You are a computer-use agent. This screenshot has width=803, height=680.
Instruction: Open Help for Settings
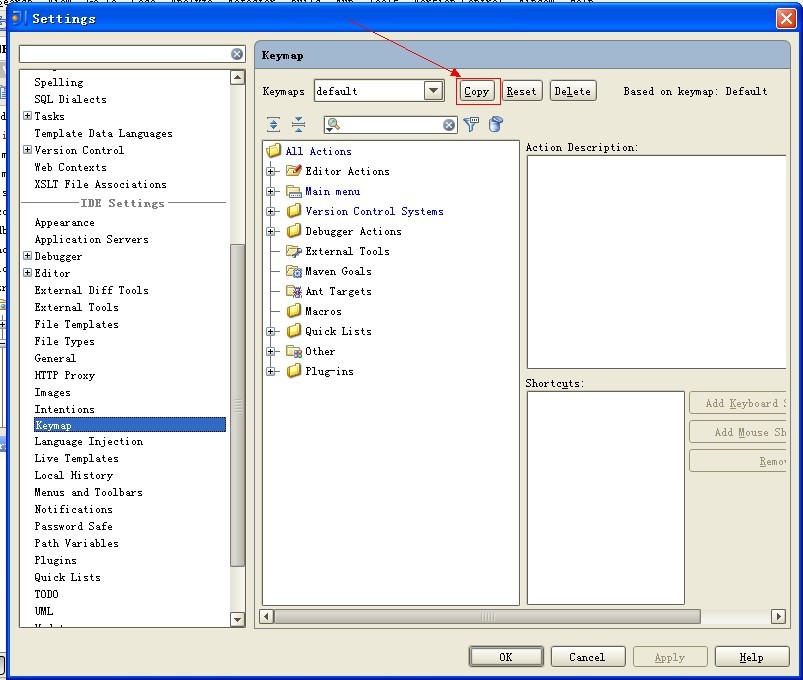pos(751,657)
